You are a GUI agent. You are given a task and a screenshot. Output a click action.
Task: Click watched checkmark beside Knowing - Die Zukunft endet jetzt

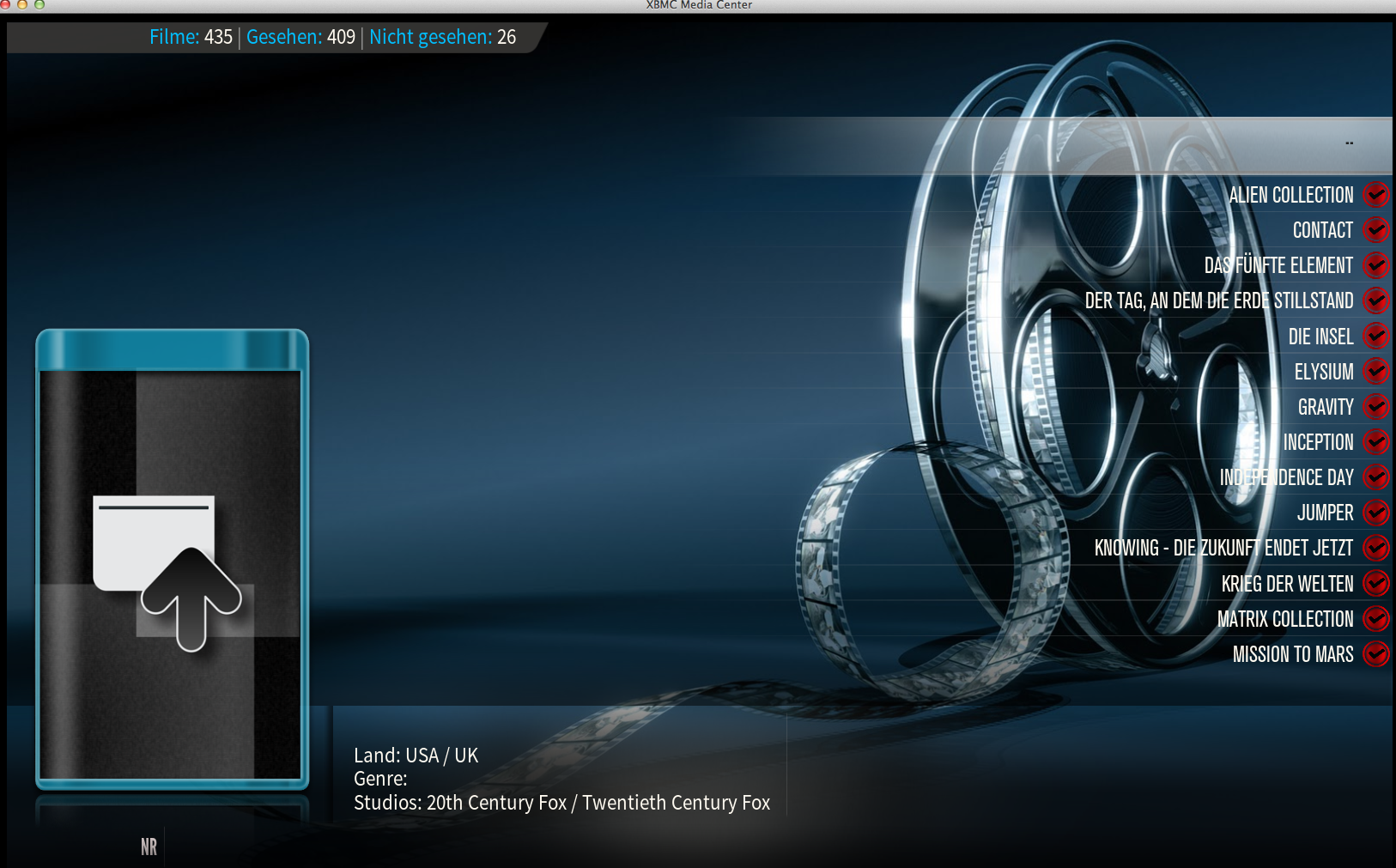coord(1376,548)
